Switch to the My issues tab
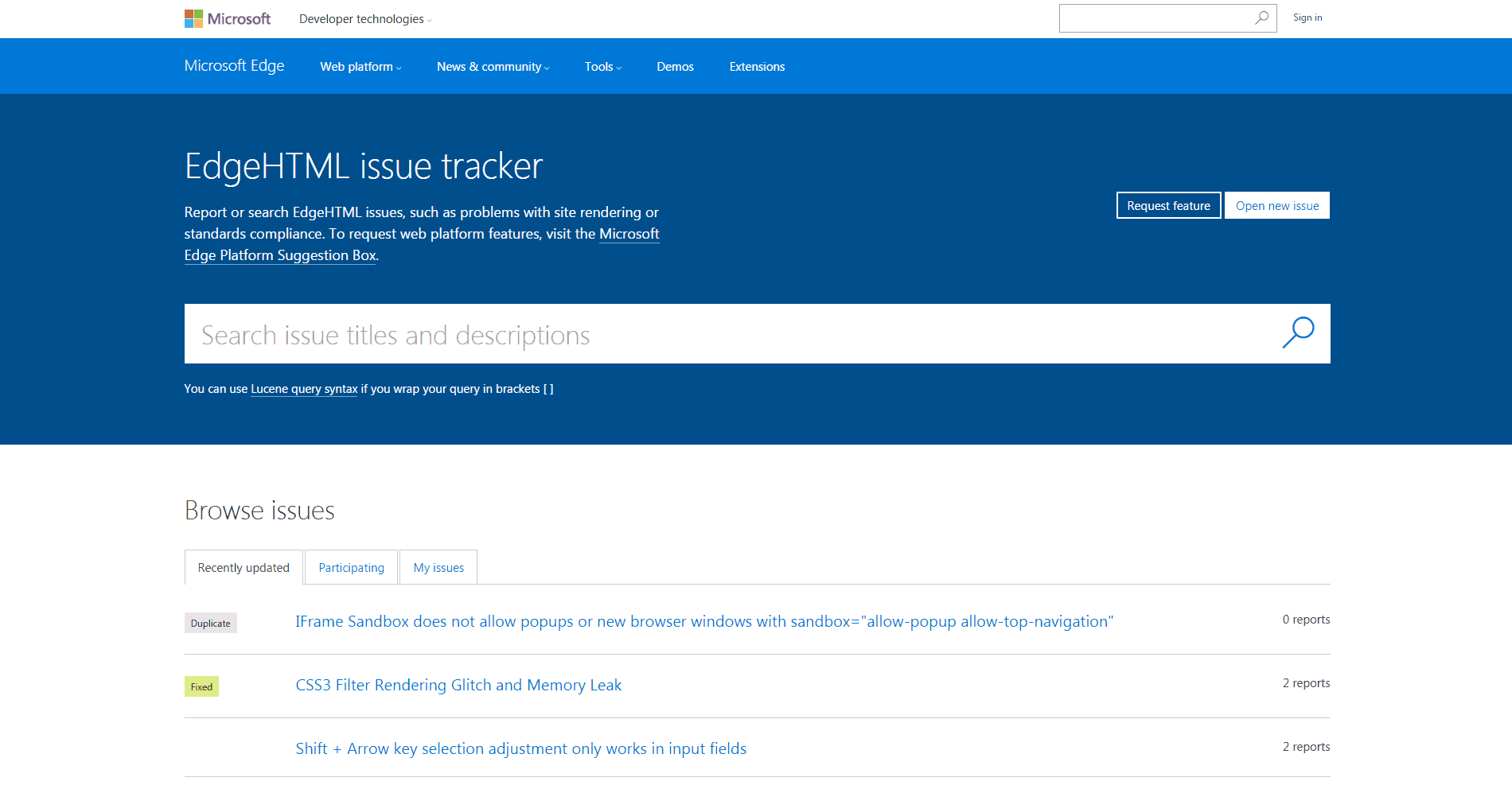The width and height of the screenshot is (1512, 789). pos(438,568)
